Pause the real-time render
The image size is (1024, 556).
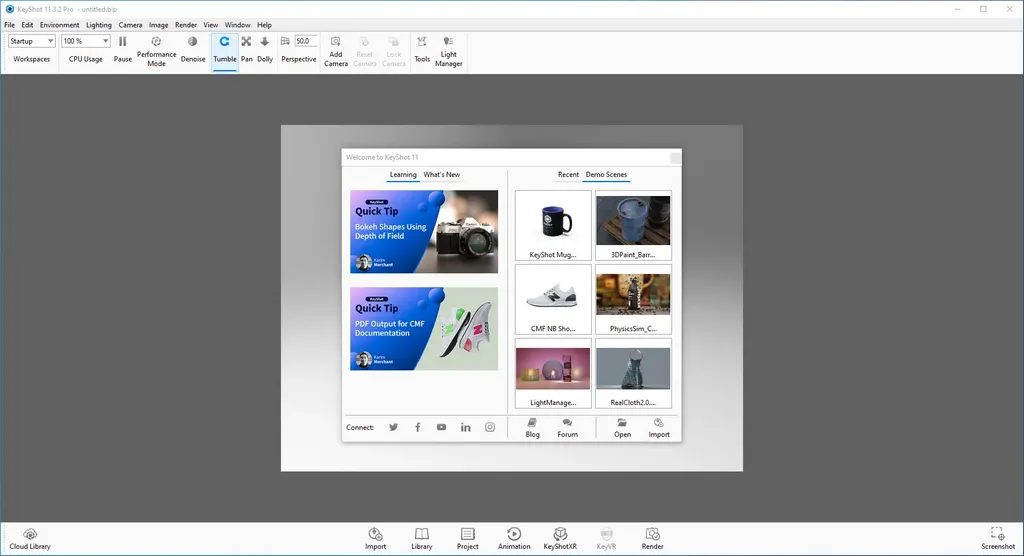pos(122,50)
